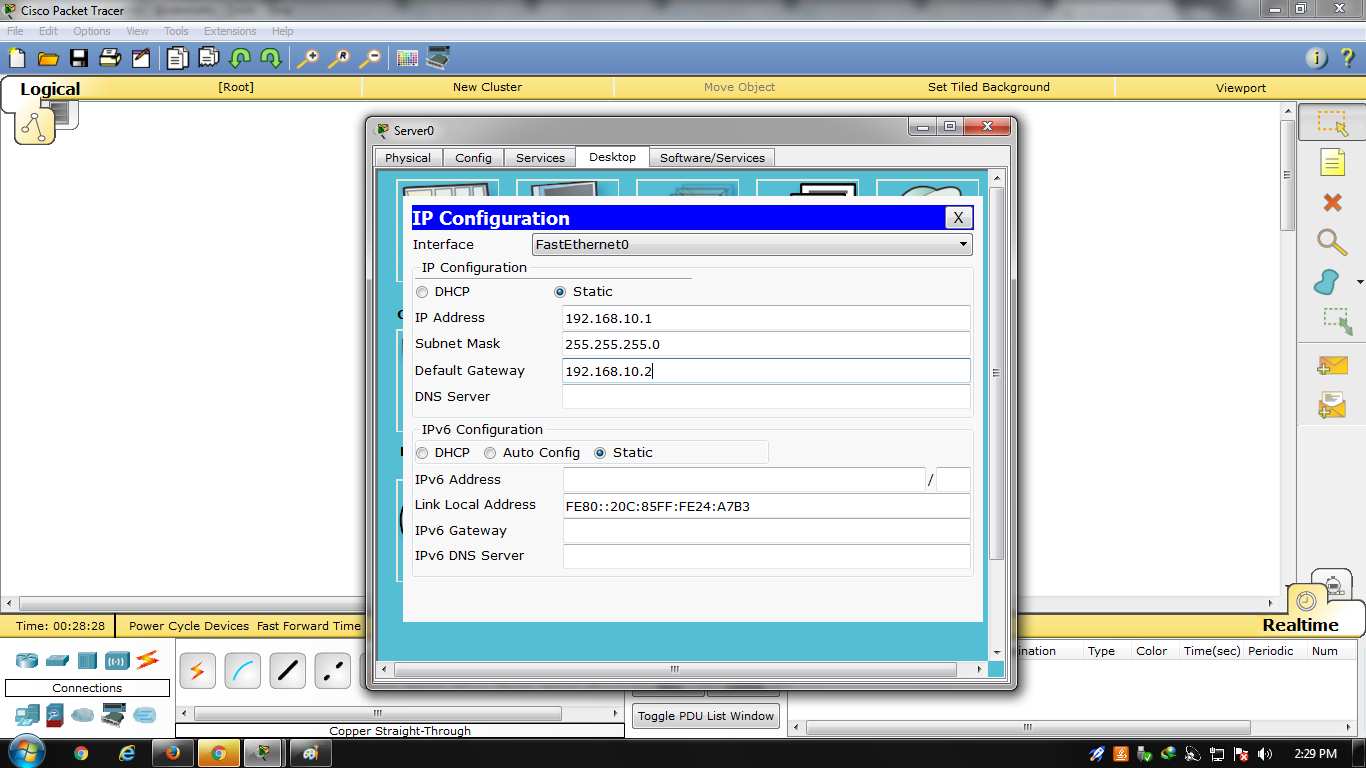Redo with the right green arrow
The height and width of the screenshot is (768, 1366).
tap(270, 58)
